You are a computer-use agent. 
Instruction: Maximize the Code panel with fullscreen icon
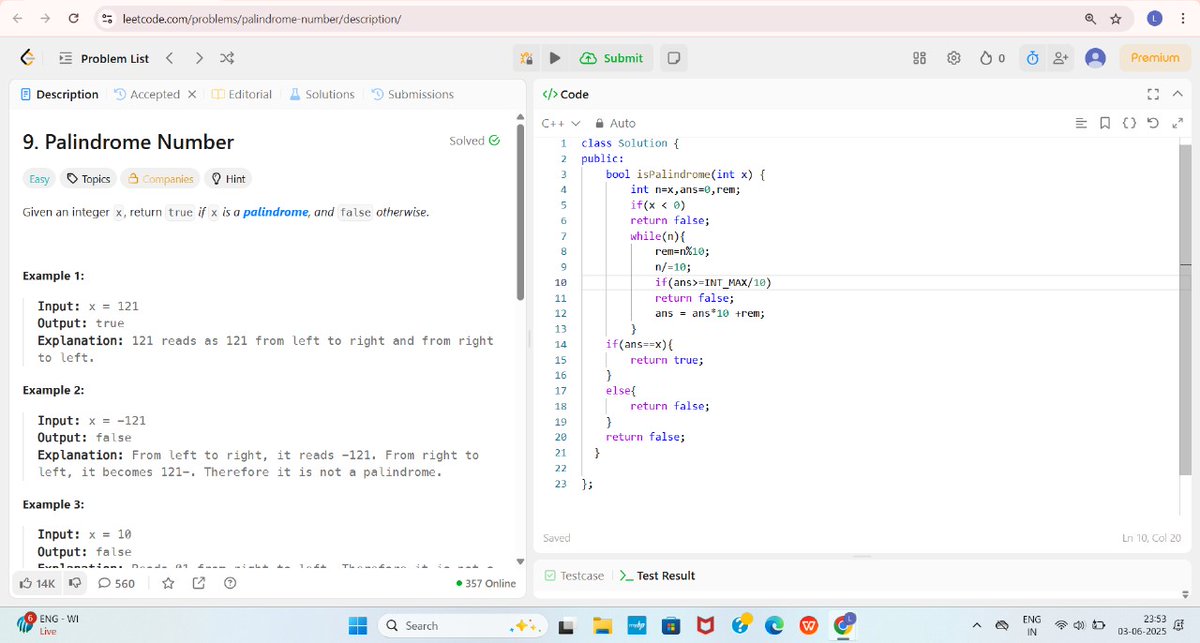pyautogui.click(x=1153, y=94)
